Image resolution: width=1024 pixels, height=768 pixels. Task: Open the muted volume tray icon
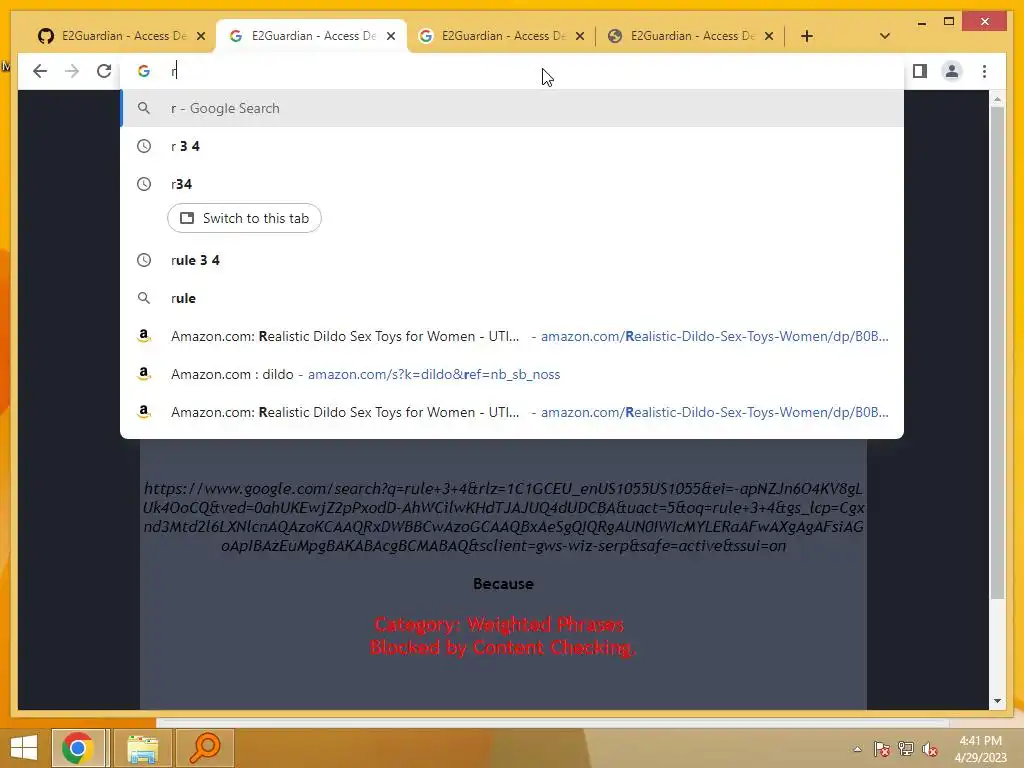930,749
